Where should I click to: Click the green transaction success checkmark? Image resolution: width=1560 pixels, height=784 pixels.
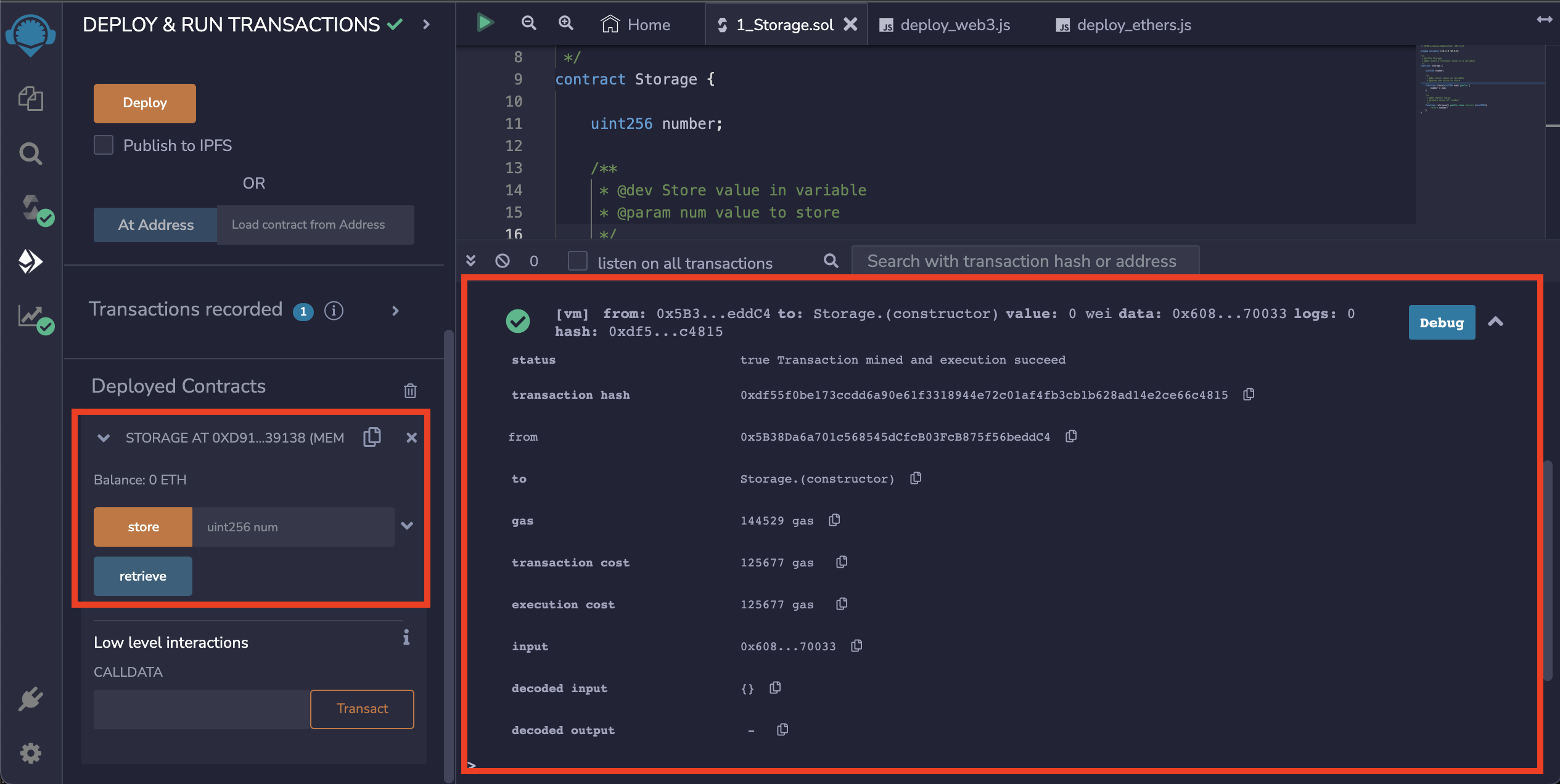point(518,321)
